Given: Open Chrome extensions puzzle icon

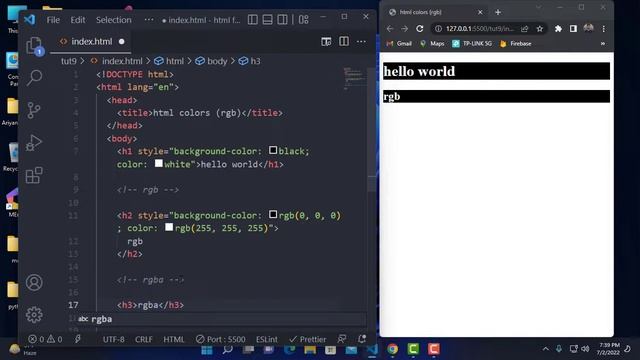Looking at the screenshot, I should point(558,29).
